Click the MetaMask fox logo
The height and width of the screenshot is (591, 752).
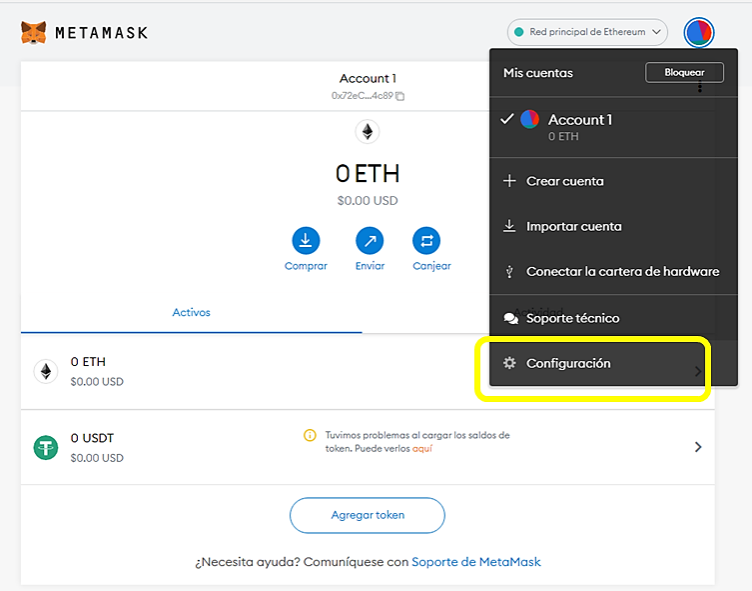click(x=34, y=33)
